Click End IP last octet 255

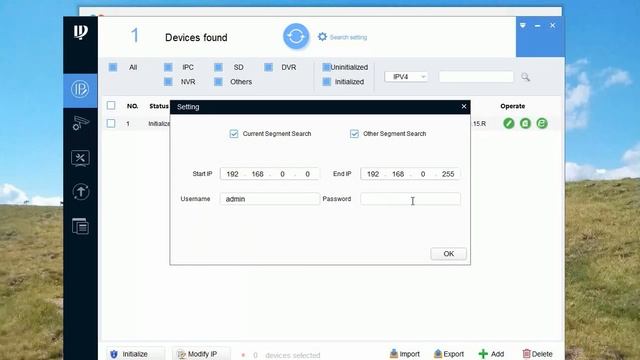448,174
